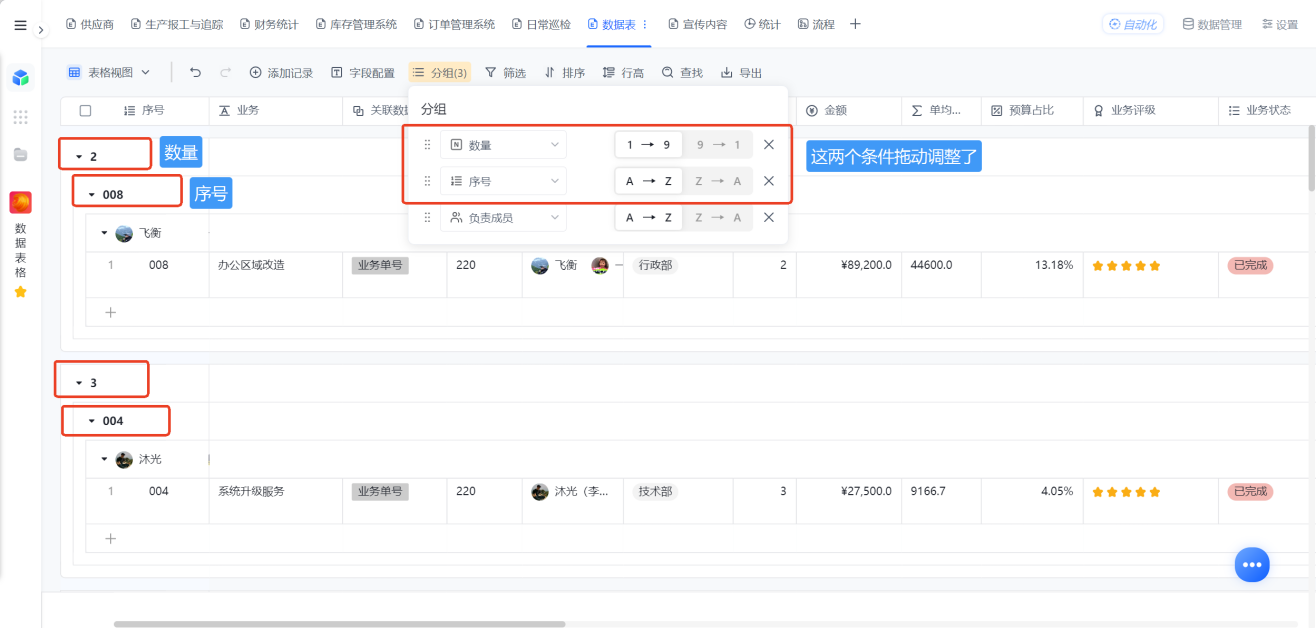Select A→Z order for 序号 group
Image resolution: width=1316 pixels, height=628 pixels.
click(648, 181)
